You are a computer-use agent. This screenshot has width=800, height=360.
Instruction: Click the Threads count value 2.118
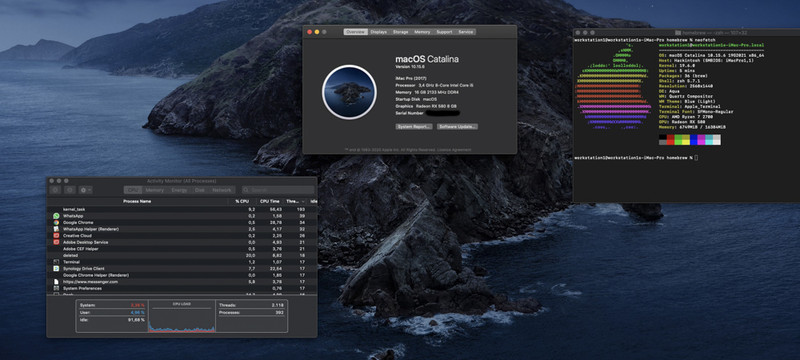(x=278, y=305)
